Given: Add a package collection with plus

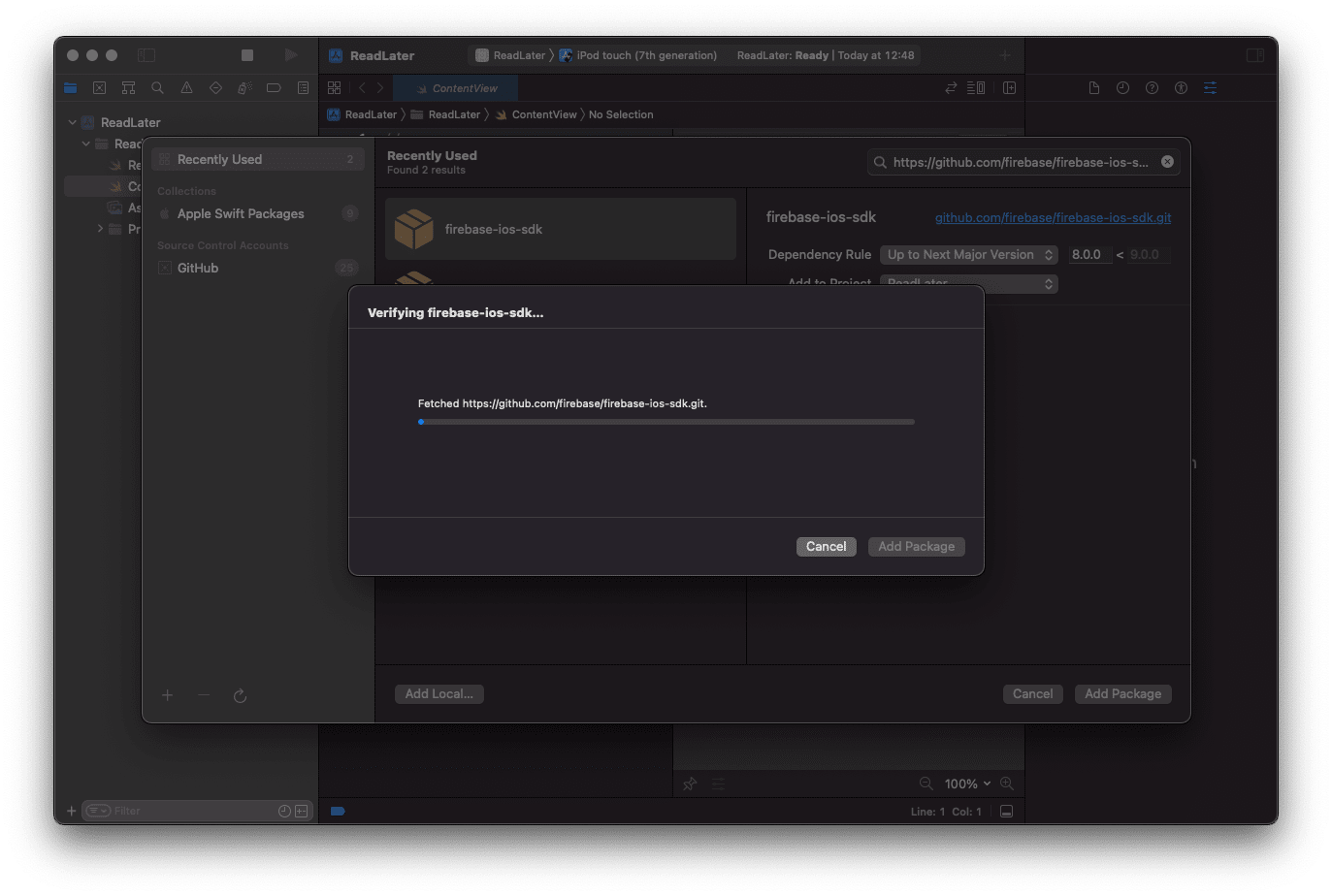Looking at the screenshot, I should point(167,695).
